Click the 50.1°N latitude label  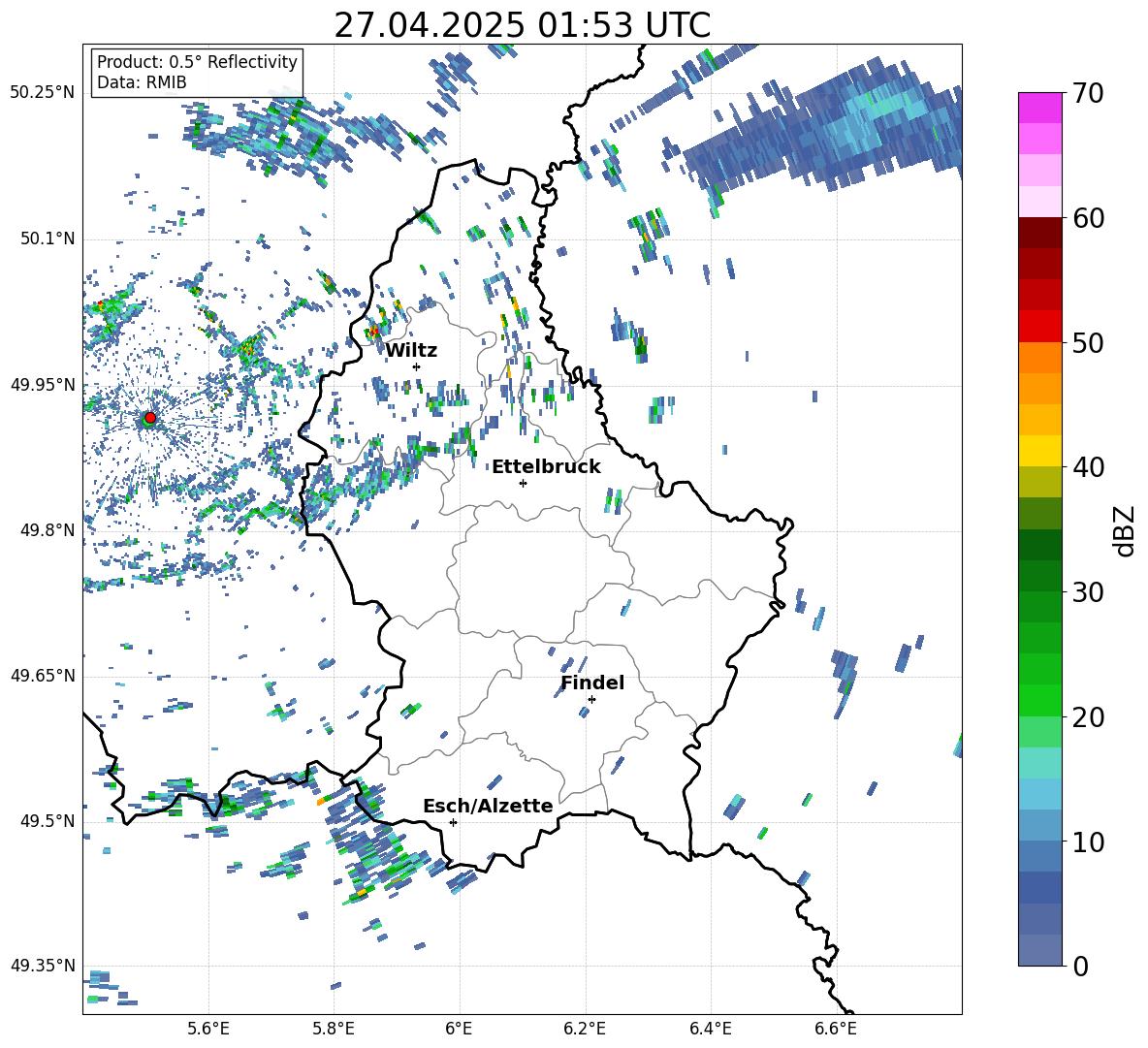tap(48, 238)
